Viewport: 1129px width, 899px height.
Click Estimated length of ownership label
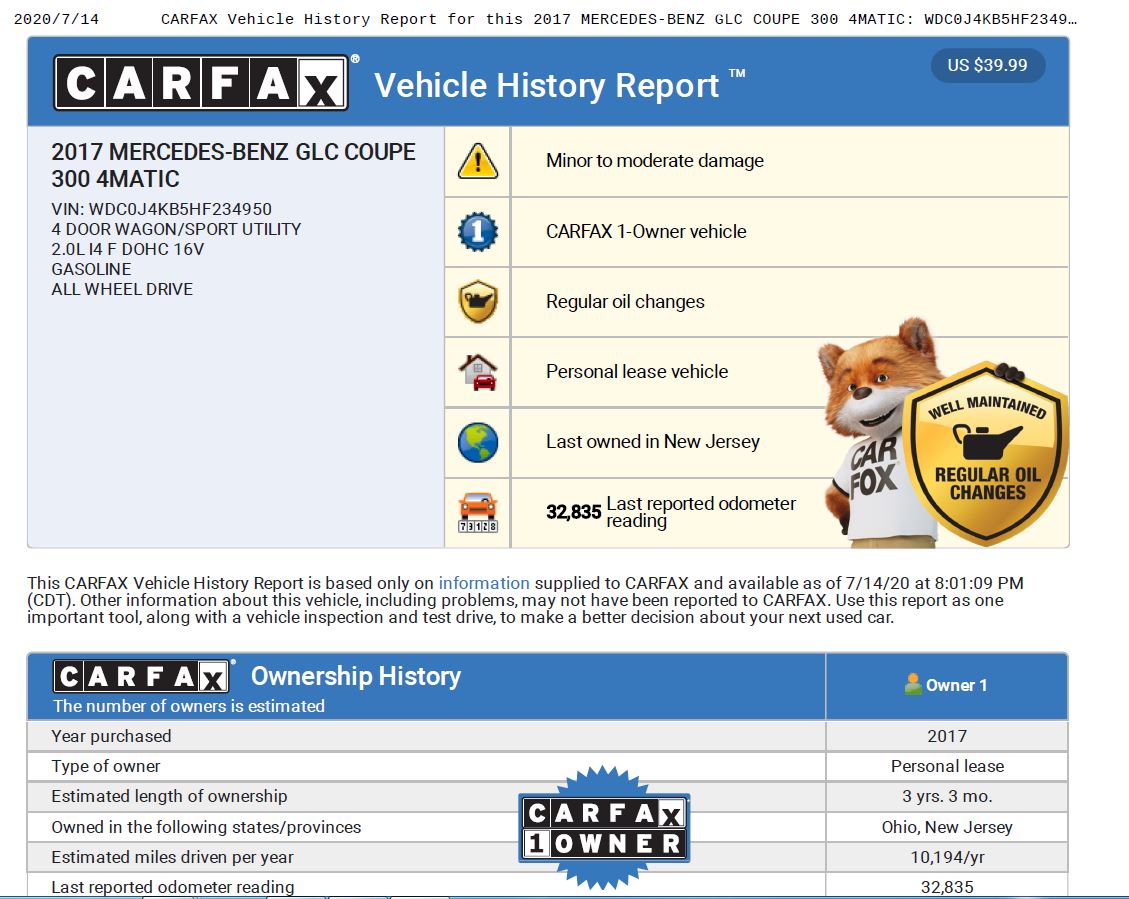pyautogui.click(x=169, y=796)
